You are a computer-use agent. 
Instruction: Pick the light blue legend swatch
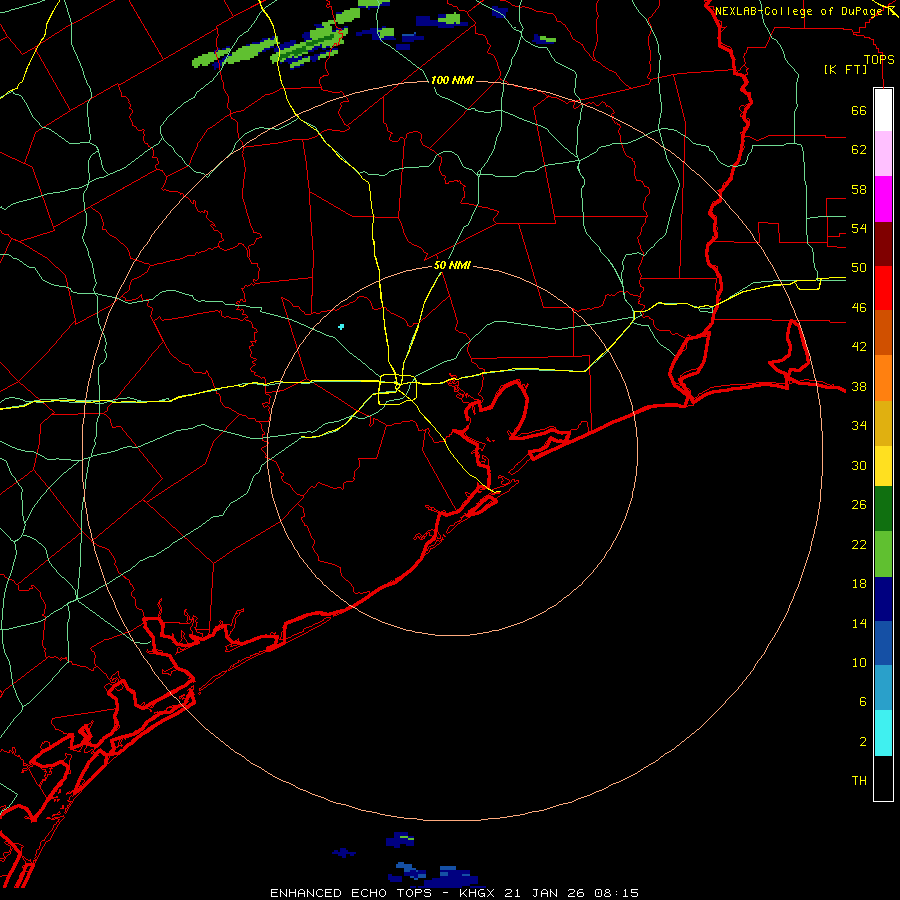(883, 688)
